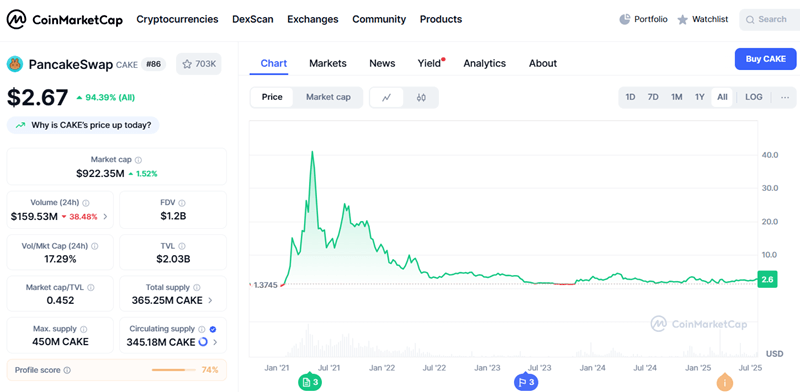Switch to the Markets tab
The image size is (800, 392).
pos(328,63)
